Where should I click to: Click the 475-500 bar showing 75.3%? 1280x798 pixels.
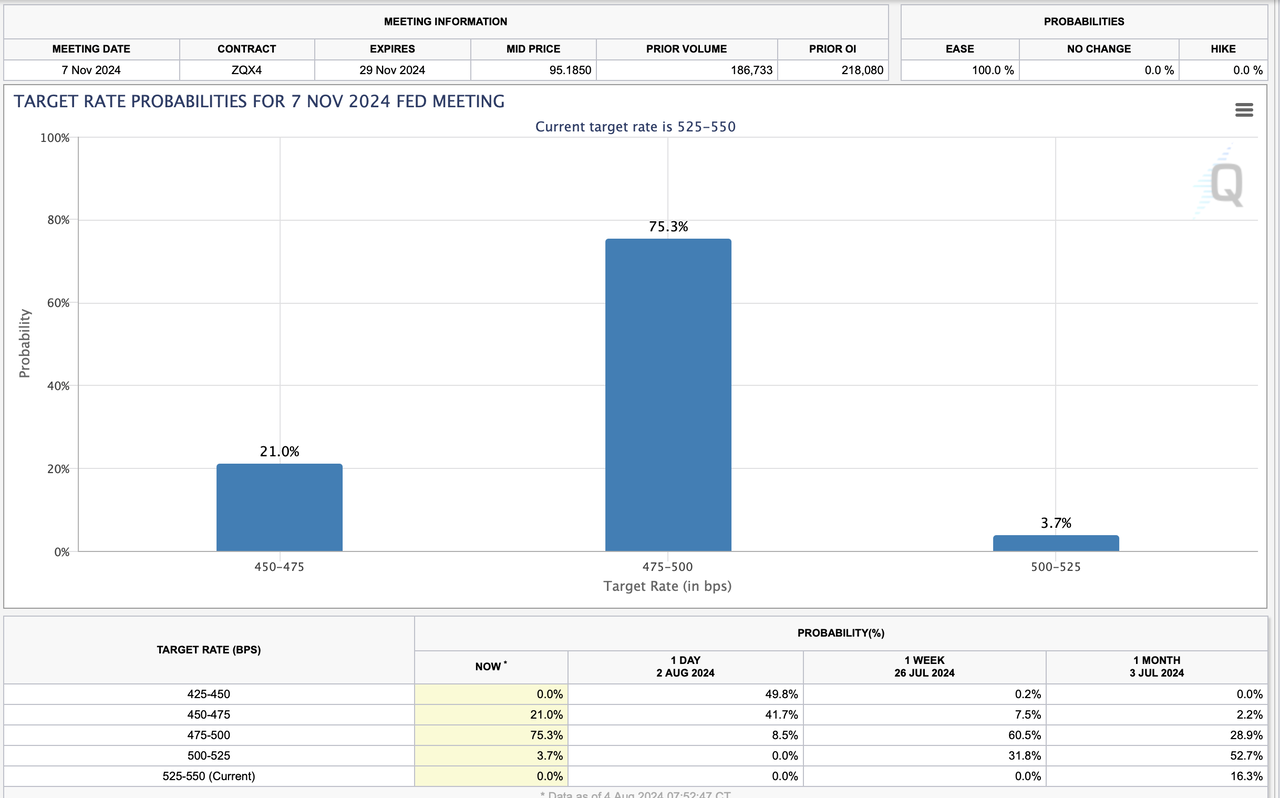[668, 395]
